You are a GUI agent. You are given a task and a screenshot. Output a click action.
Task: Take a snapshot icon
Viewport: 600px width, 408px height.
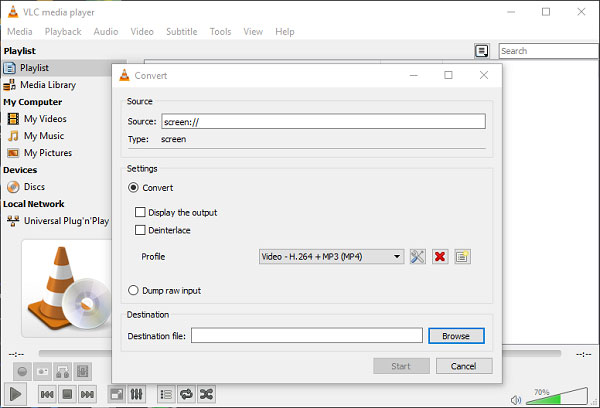(x=42, y=371)
